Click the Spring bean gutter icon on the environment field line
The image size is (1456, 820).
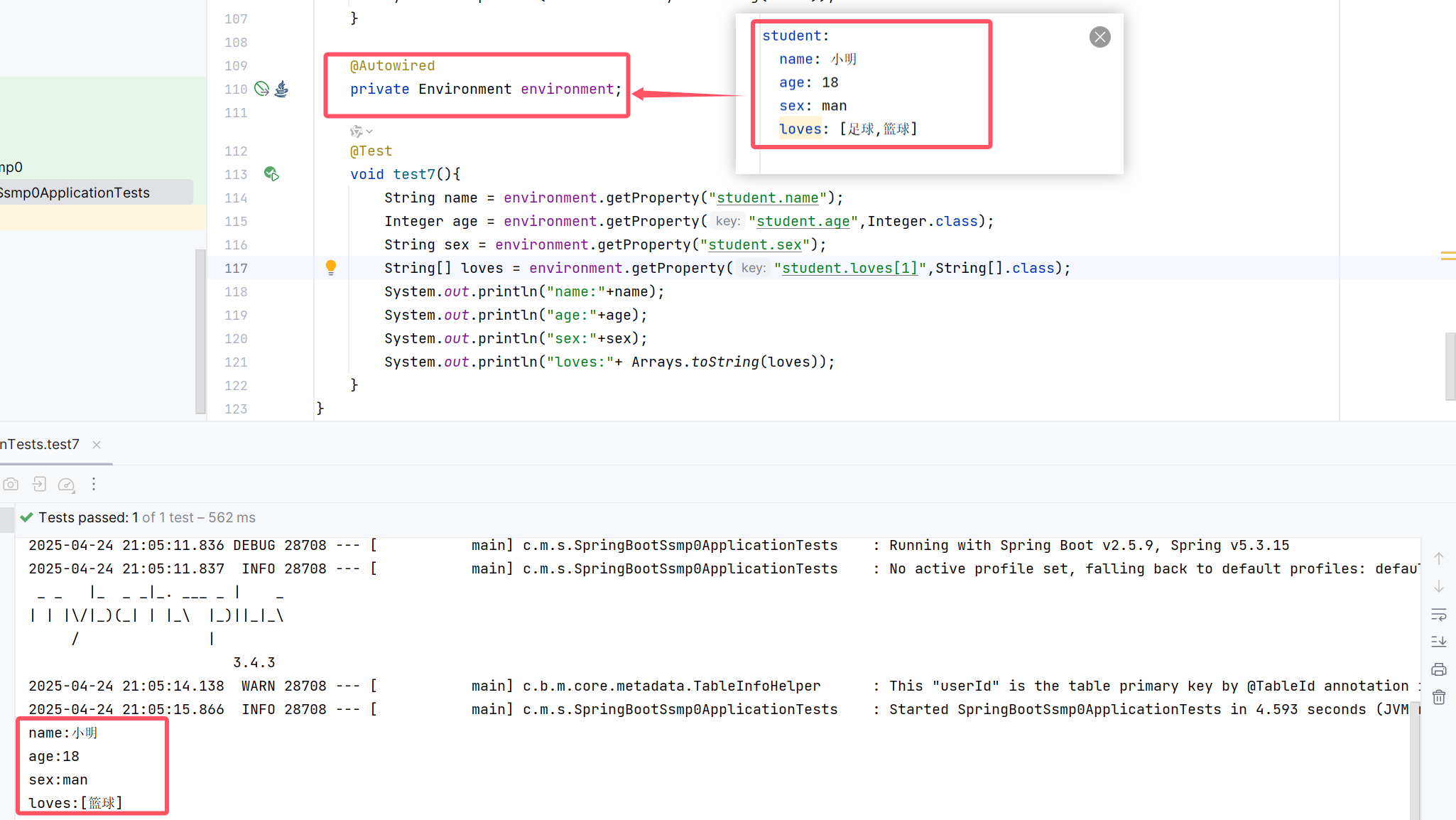[x=262, y=89]
